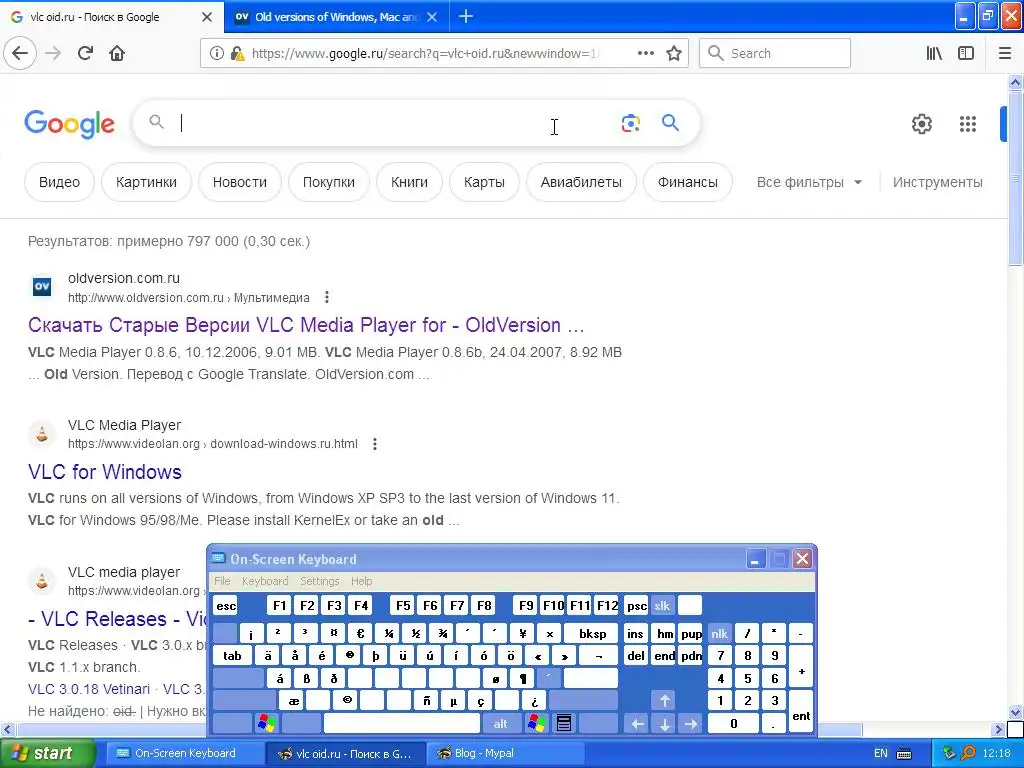Open the VLC for Windows result link
This screenshot has height=768, width=1024.
pos(104,472)
